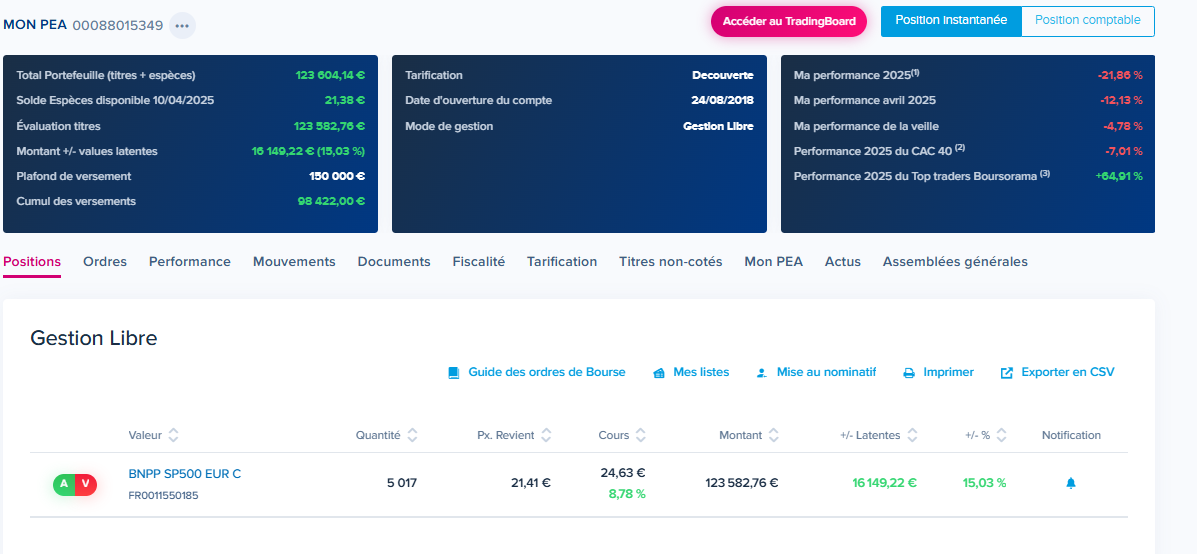Open Guide des ordres de Bourse link
Viewport: 1197px width, 554px height.
[547, 372]
